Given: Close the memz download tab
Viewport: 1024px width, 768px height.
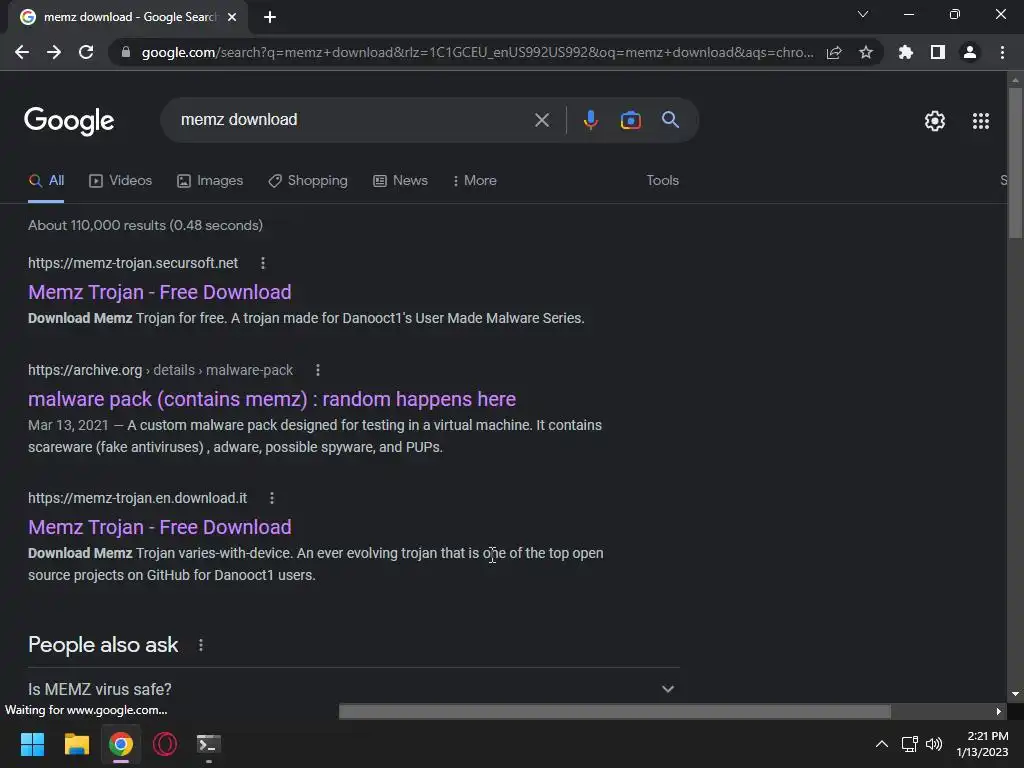Looking at the screenshot, I should (x=232, y=18).
